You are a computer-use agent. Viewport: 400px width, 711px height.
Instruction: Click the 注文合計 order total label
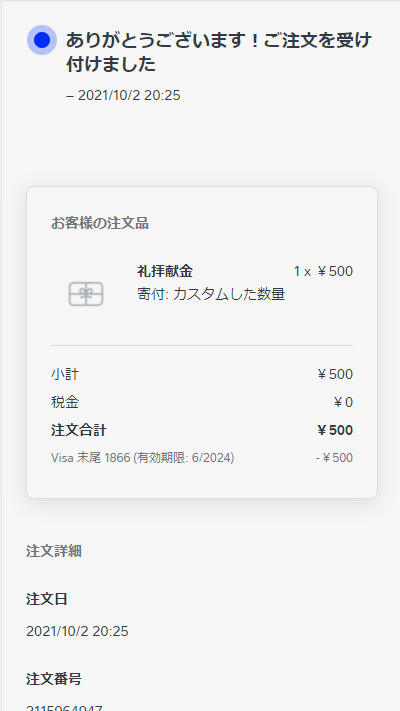click(78, 430)
